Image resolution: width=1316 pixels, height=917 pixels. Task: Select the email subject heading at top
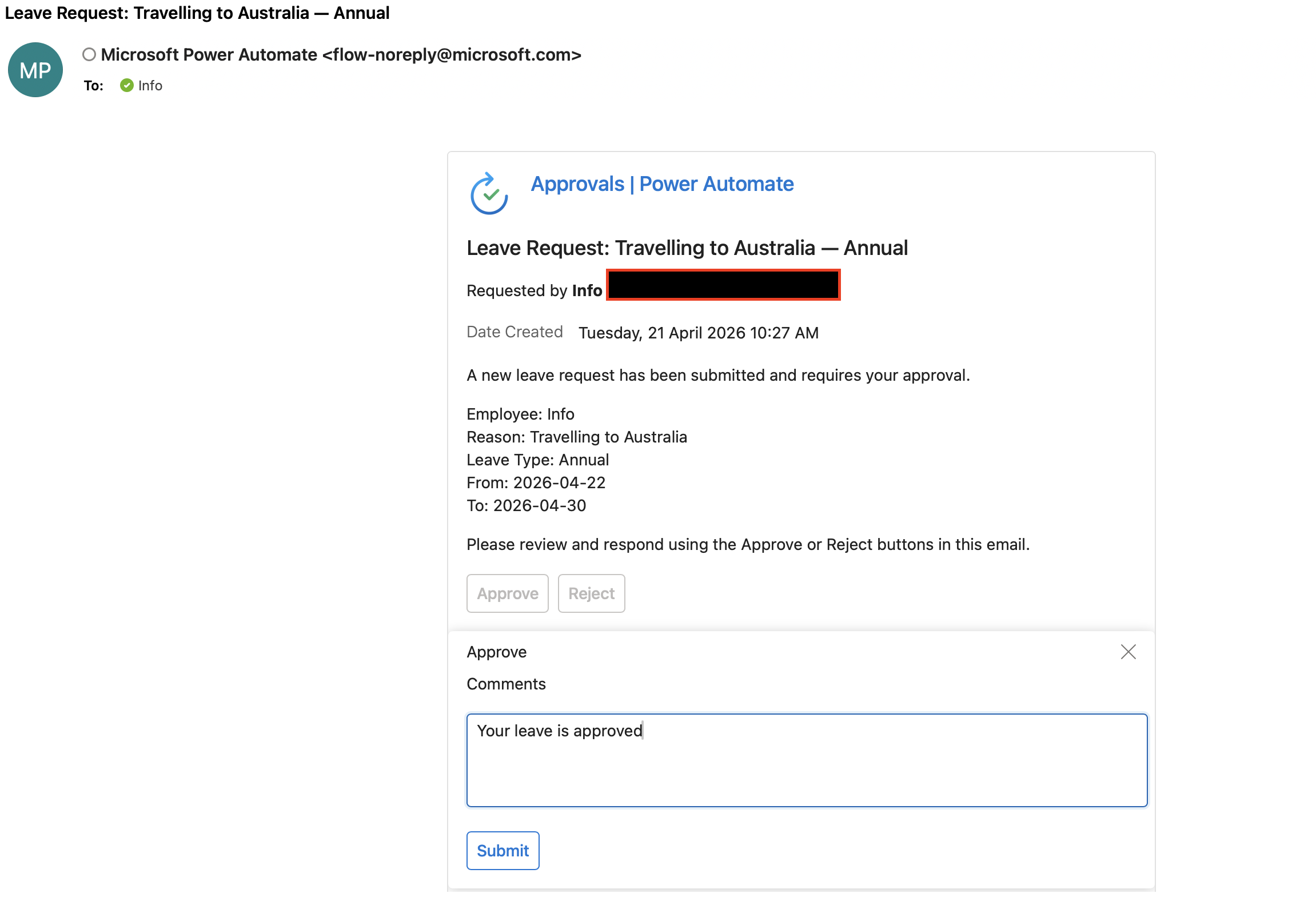[197, 13]
